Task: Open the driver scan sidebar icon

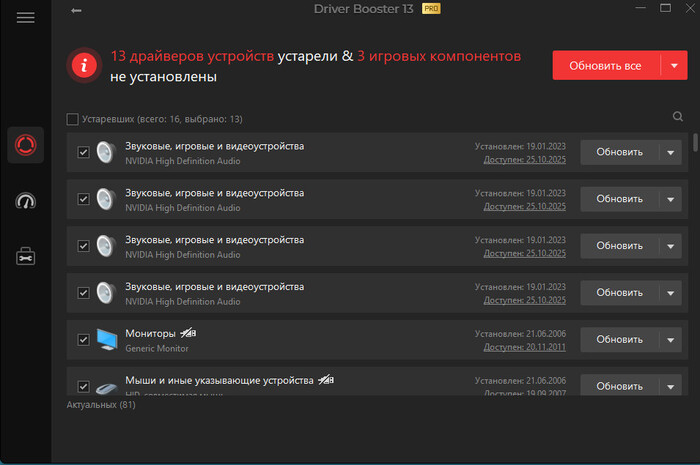Action: point(25,146)
